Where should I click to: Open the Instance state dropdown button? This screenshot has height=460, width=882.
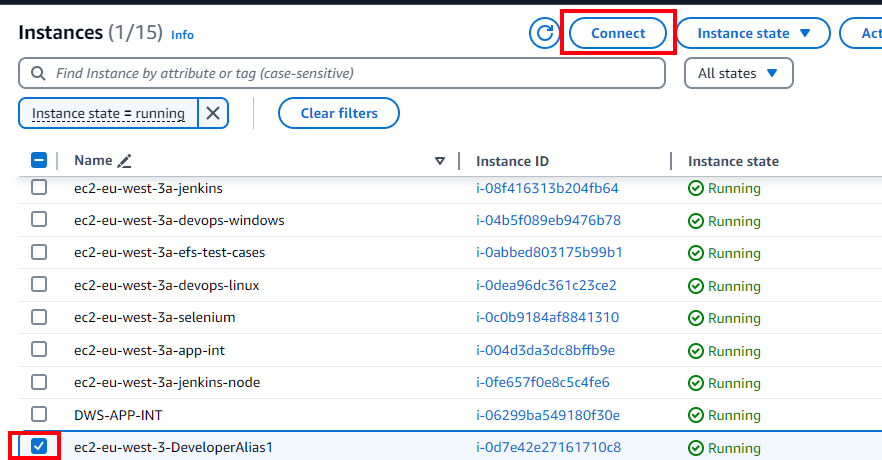point(753,33)
